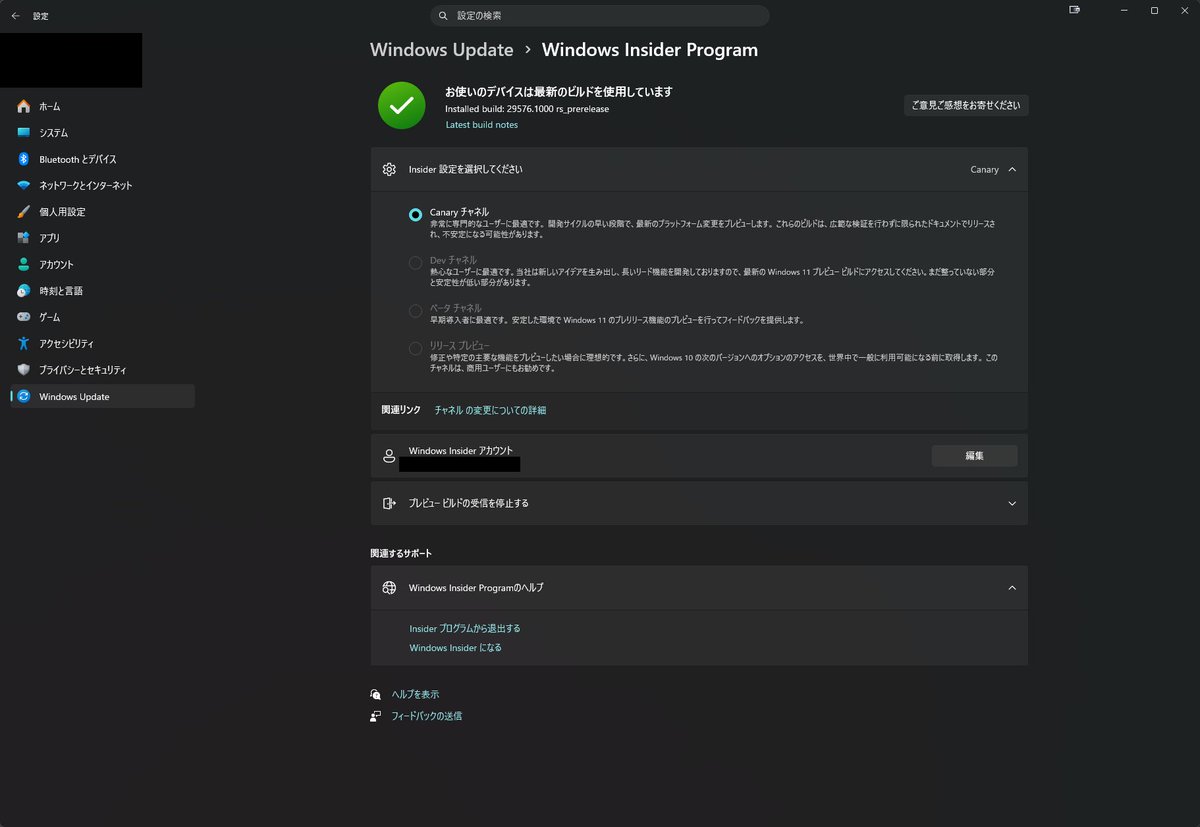Open システム settings page
The height and width of the screenshot is (827, 1200).
[102, 132]
